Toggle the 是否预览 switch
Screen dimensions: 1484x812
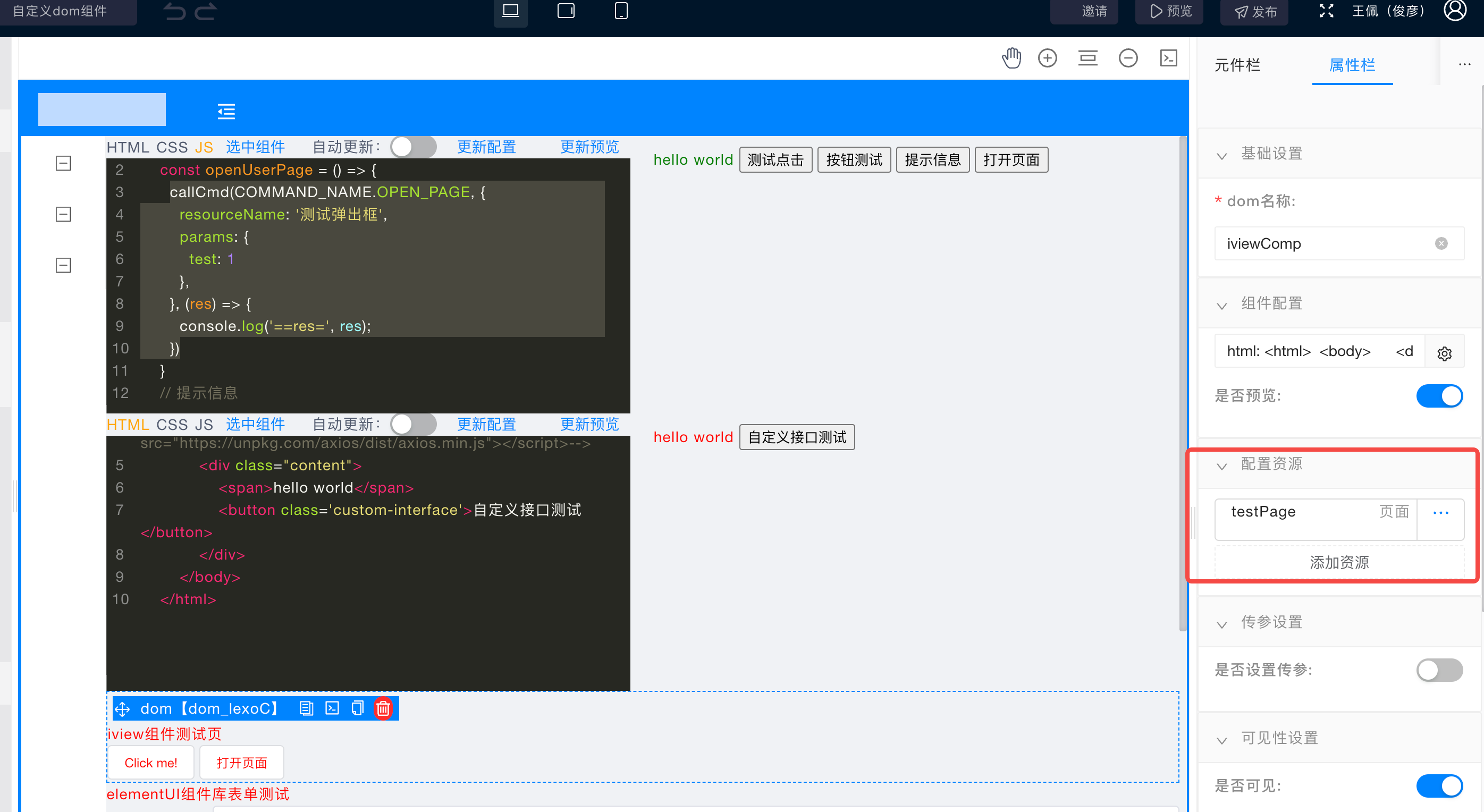point(1440,395)
